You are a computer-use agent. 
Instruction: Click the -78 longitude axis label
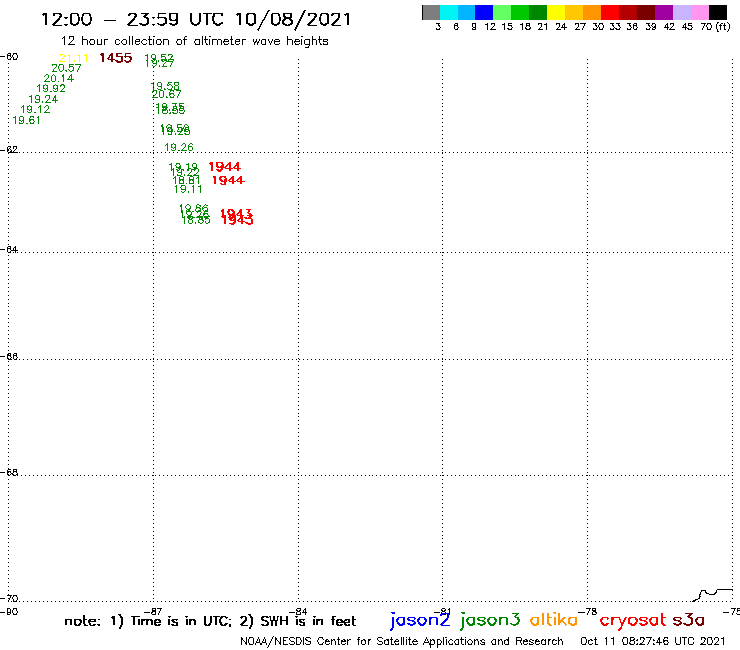click(588, 611)
